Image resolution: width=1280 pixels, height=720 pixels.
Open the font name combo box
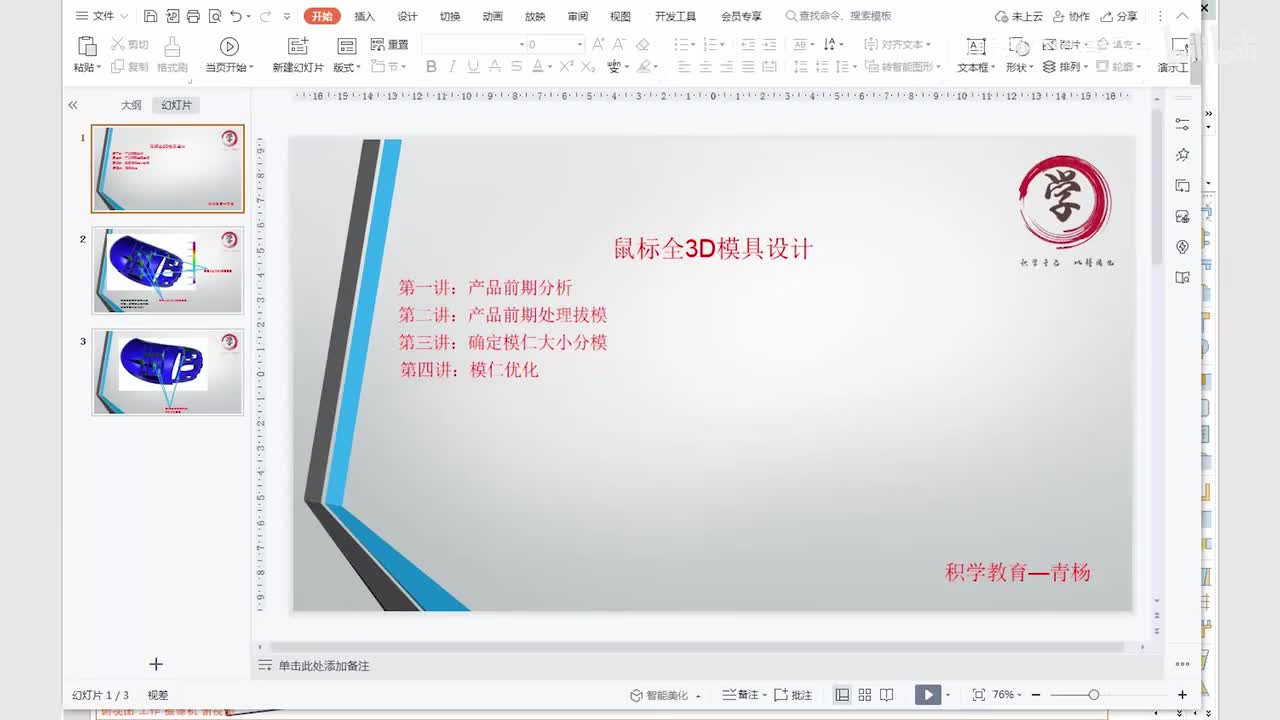(474, 45)
